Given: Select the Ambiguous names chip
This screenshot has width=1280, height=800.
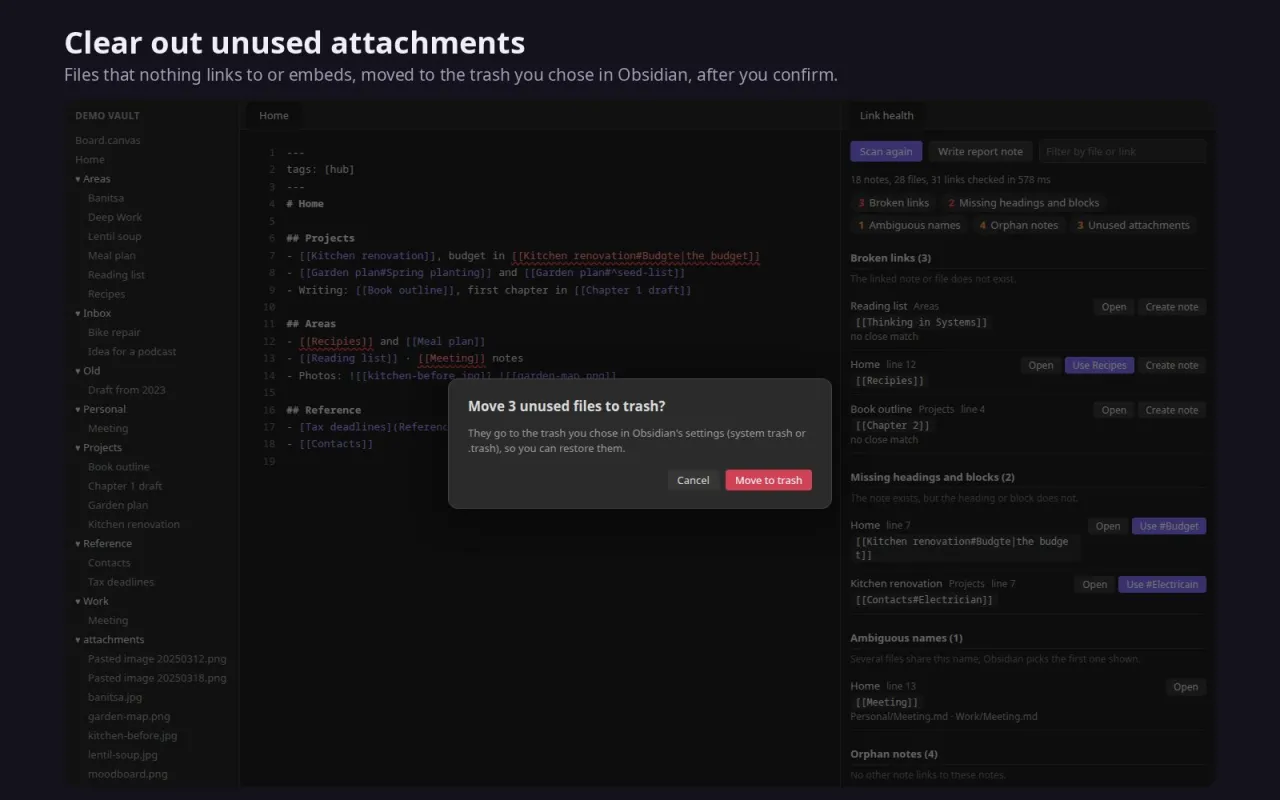Looking at the screenshot, I should (x=909, y=226).
